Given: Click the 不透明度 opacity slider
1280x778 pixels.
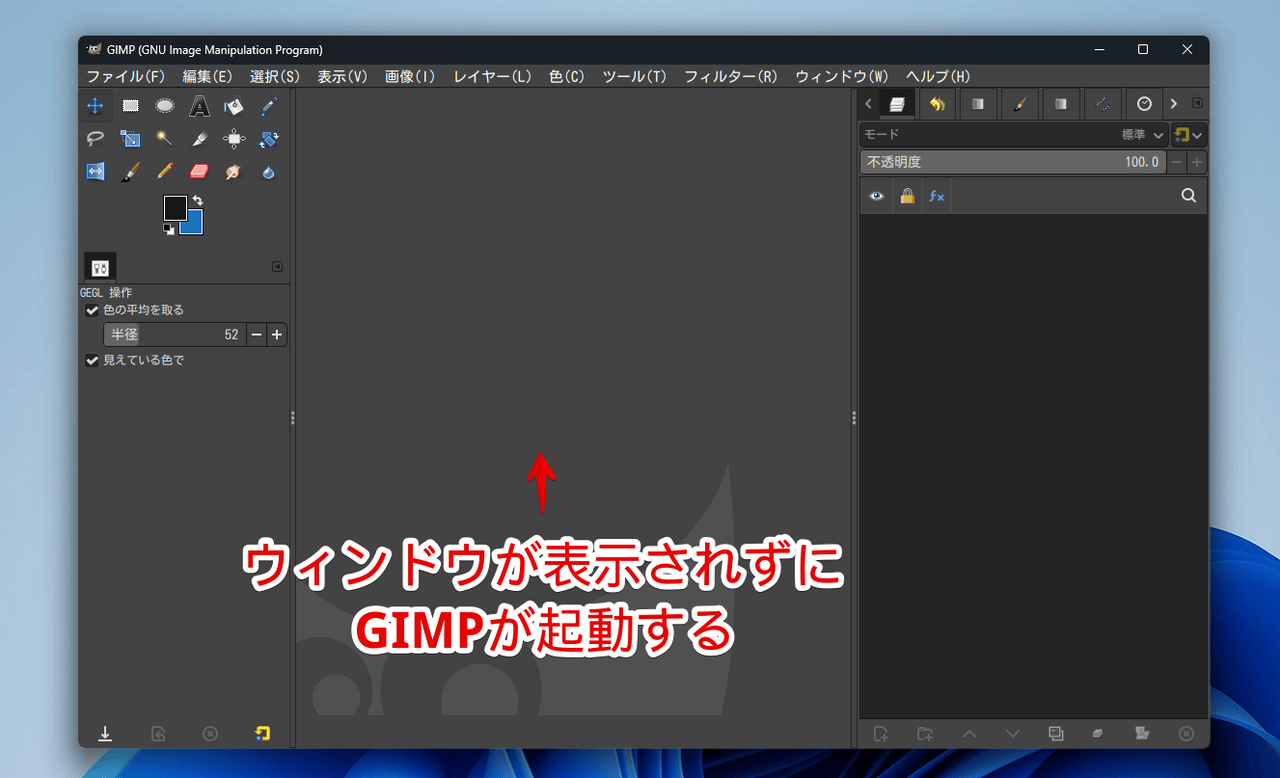Looking at the screenshot, I should point(1013,162).
